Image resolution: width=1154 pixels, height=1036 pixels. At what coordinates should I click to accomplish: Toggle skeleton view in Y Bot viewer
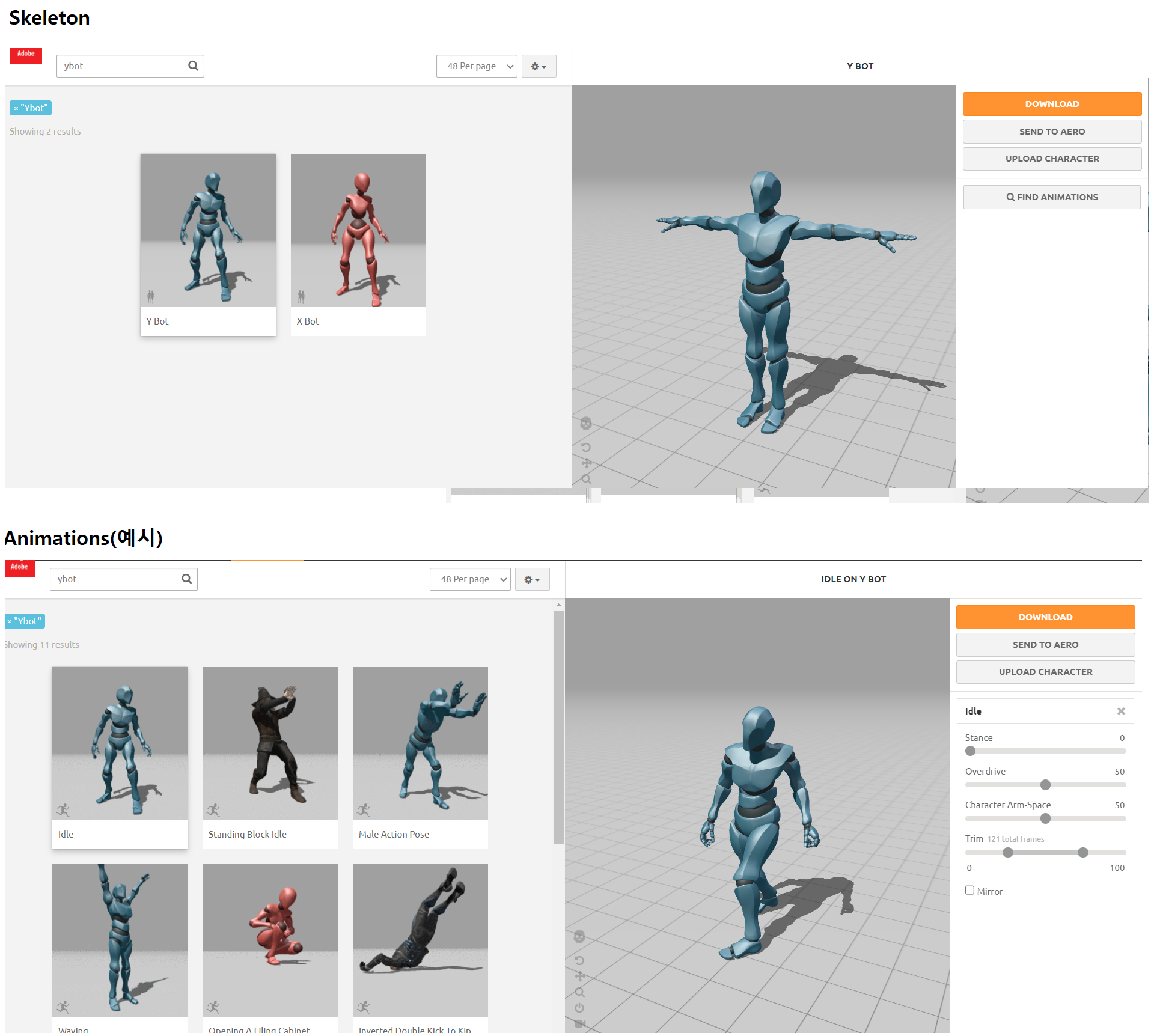(x=586, y=424)
